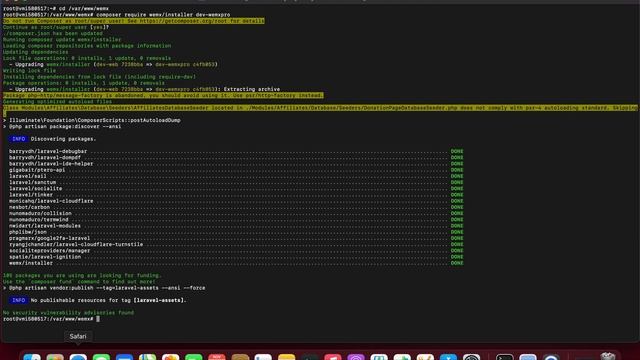Open the Trash in the Dock
This screenshot has width=640, height=360.
pyautogui.click(x=607, y=356)
